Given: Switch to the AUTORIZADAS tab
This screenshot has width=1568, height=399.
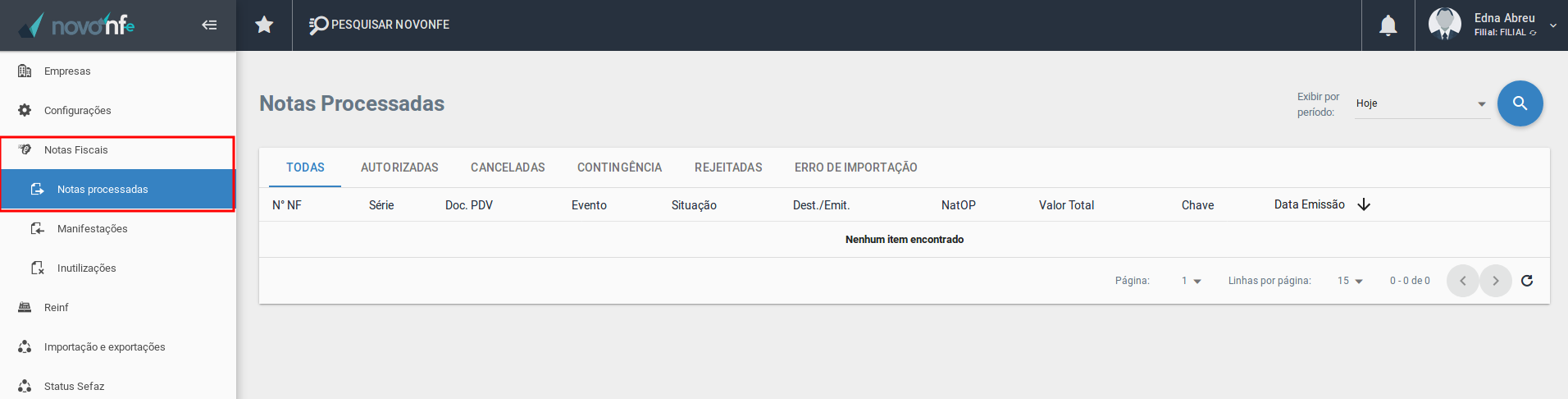Looking at the screenshot, I should 399,167.
